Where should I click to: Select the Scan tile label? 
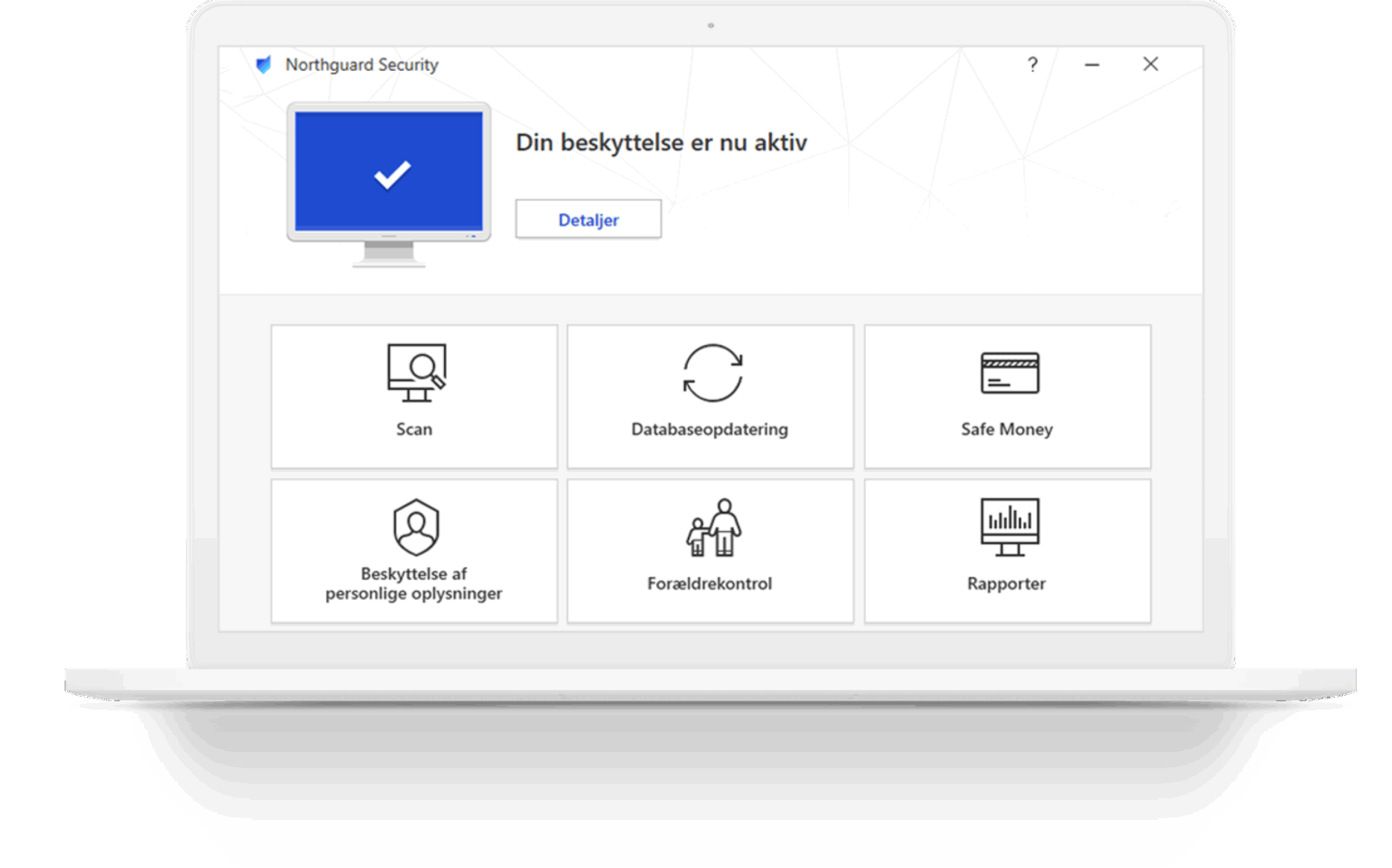point(414,429)
